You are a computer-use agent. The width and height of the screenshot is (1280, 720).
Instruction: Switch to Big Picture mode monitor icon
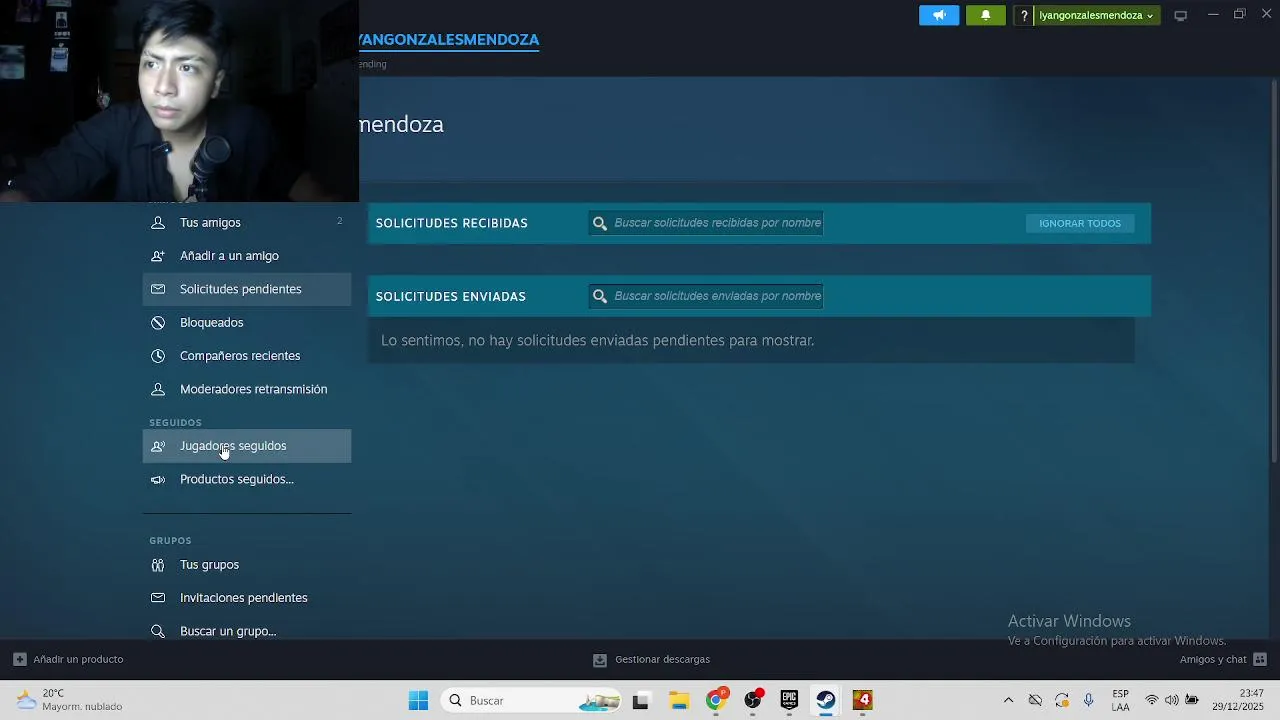(x=1181, y=15)
